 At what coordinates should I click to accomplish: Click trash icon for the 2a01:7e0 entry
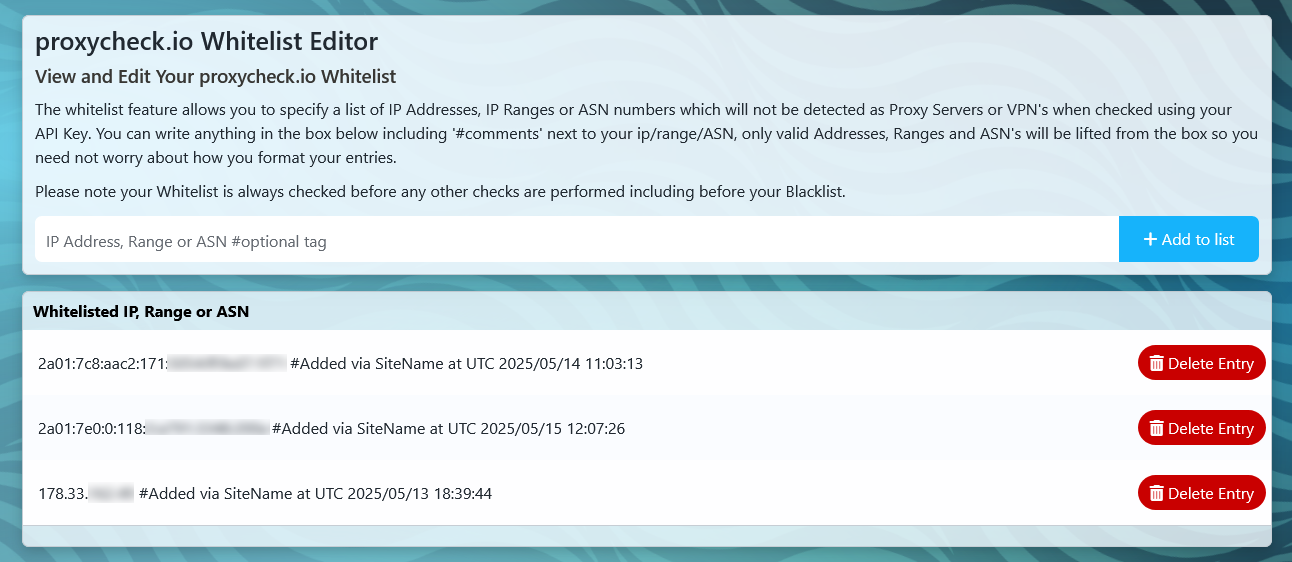(1157, 429)
